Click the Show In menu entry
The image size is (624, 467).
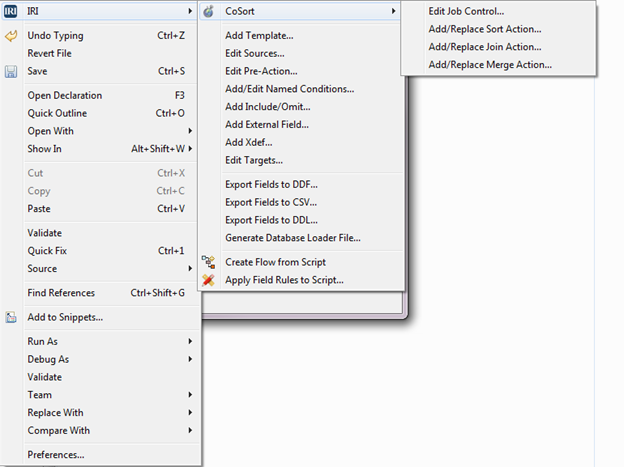(101, 149)
